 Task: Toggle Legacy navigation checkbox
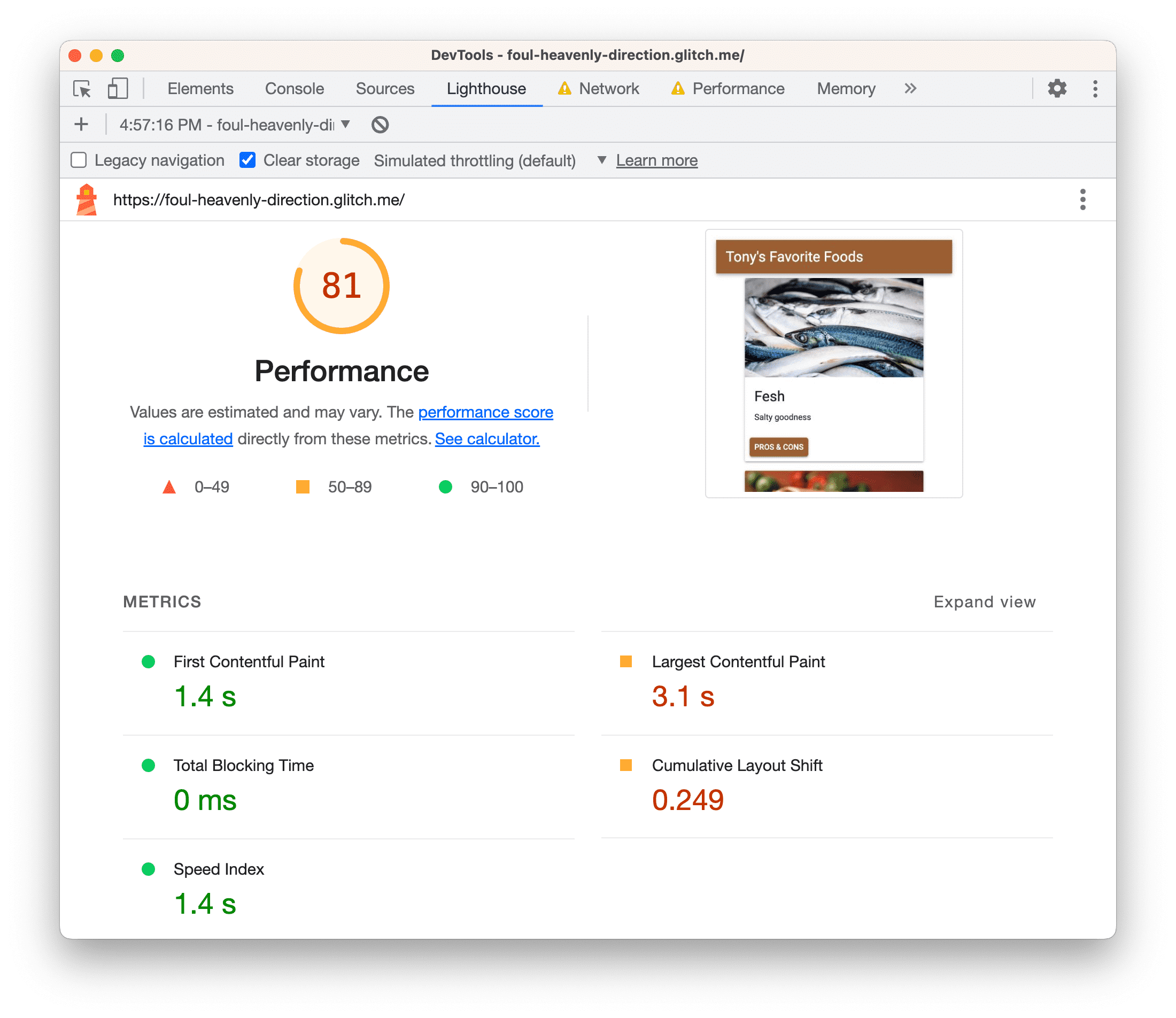click(x=80, y=160)
